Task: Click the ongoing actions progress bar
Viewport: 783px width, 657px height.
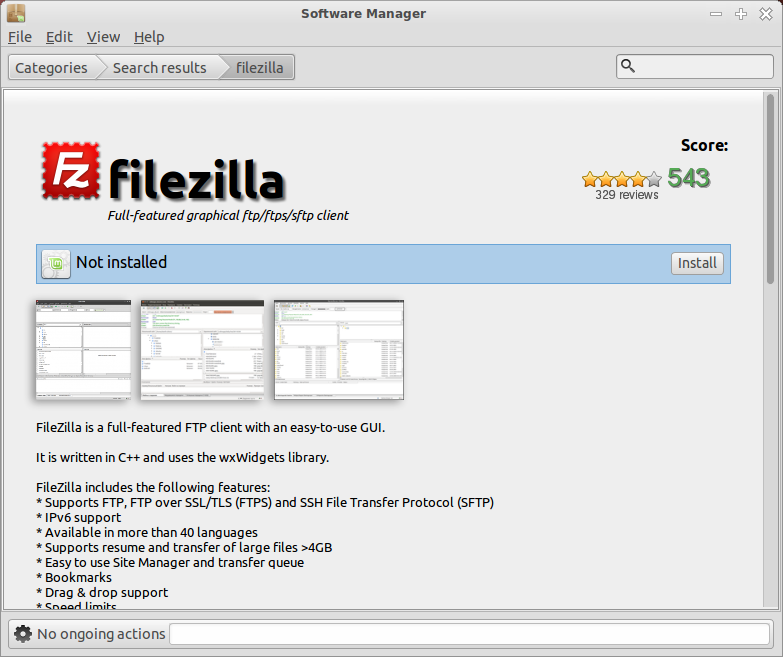Action: point(469,634)
